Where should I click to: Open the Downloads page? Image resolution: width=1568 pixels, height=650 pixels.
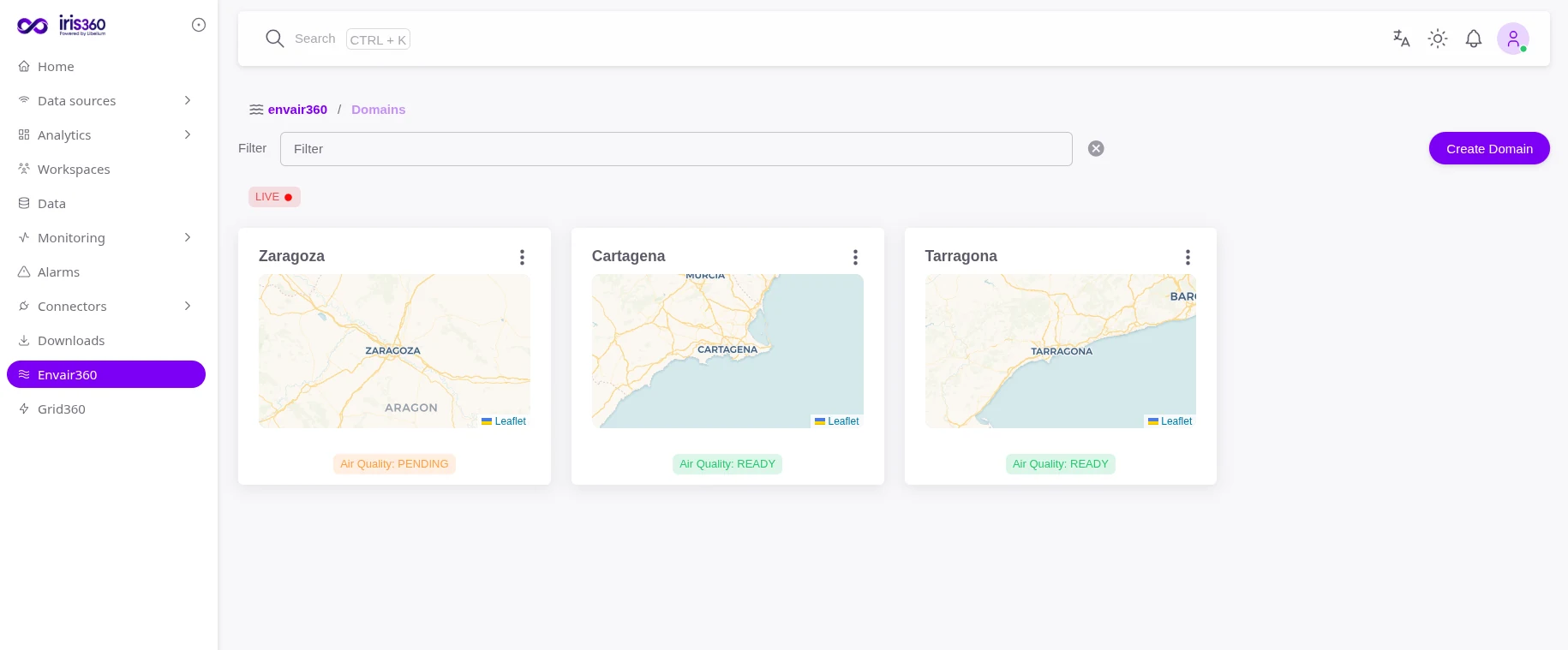(x=106, y=340)
